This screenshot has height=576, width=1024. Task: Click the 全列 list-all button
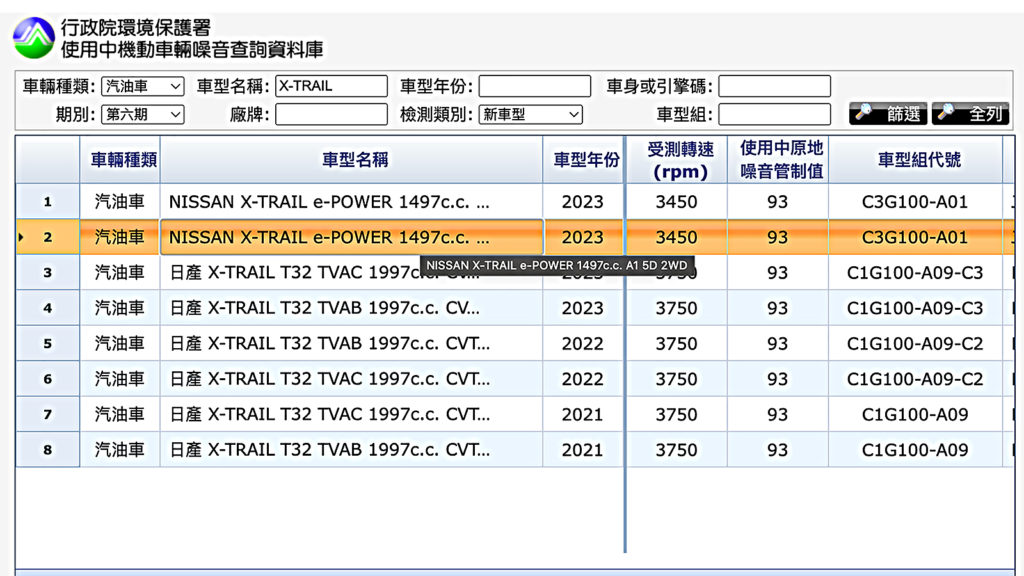pos(970,114)
